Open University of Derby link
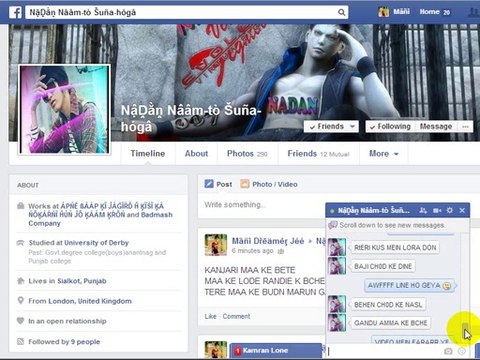Viewport: 480px width, 360px height. click(96, 243)
